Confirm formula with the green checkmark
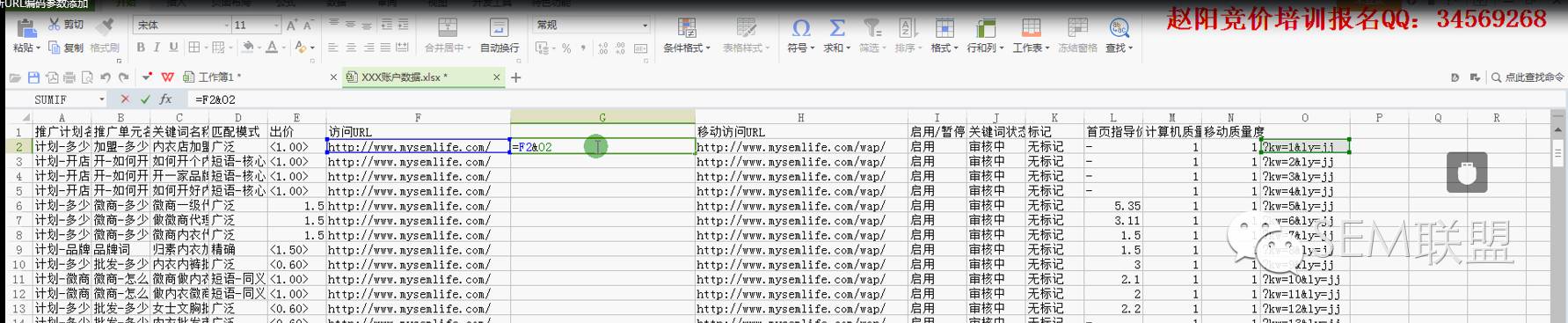The width and height of the screenshot is (1568, 323). tap(144, 99)
